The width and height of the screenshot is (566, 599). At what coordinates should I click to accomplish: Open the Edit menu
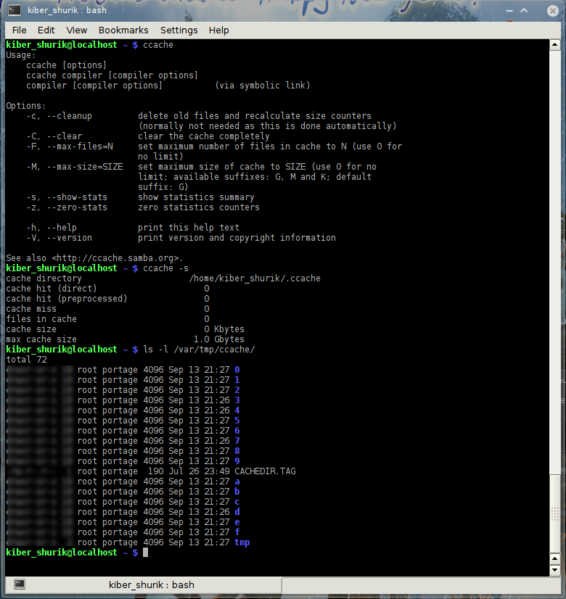tap(46, 30)
